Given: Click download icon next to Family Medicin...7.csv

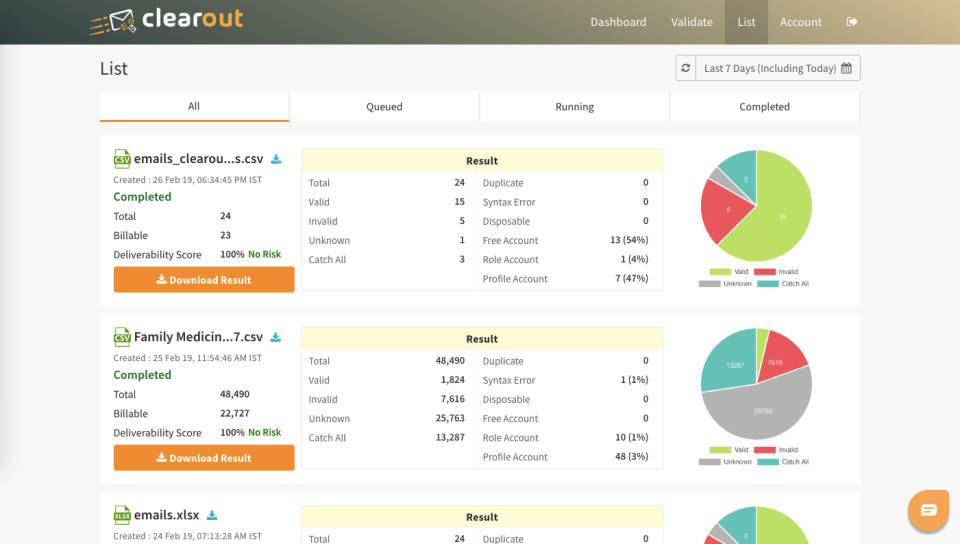Looking at the screenshot, I should pyautogui.click(x=277, y=337).
